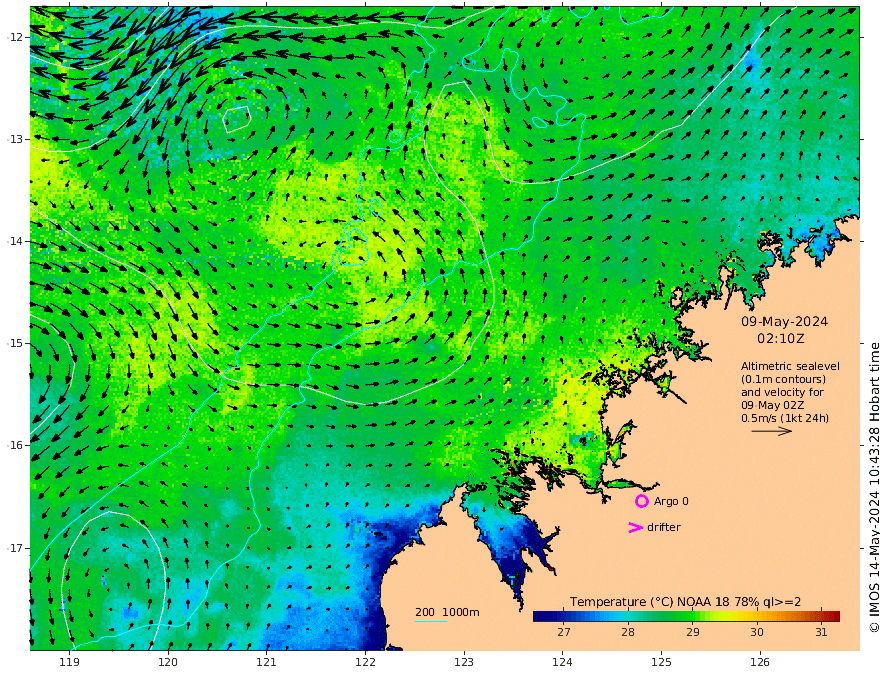Click longitude label 126 on the axis
The height and width of the screenshot is (680, 880).
coord(760,662)
